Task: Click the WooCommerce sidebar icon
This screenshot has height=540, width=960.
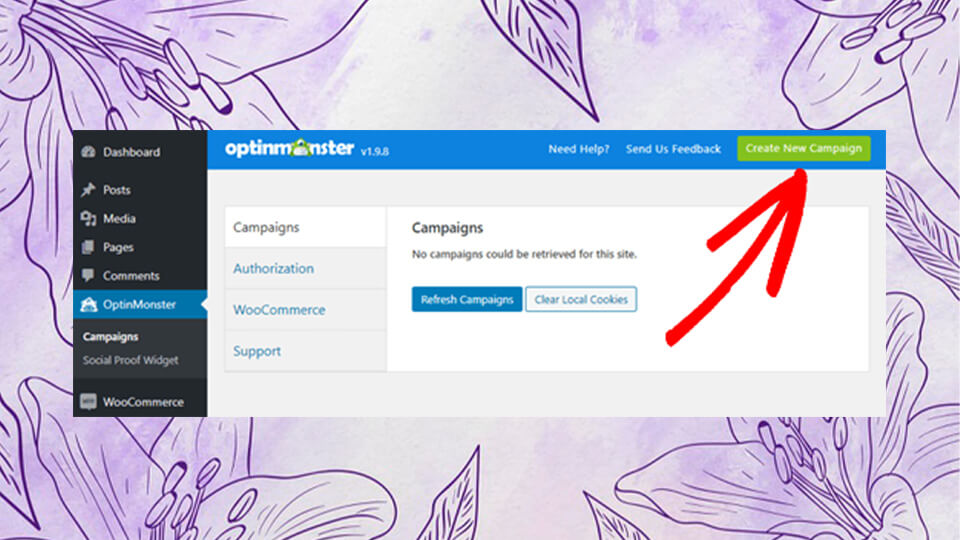Action: tap(88, 402)
